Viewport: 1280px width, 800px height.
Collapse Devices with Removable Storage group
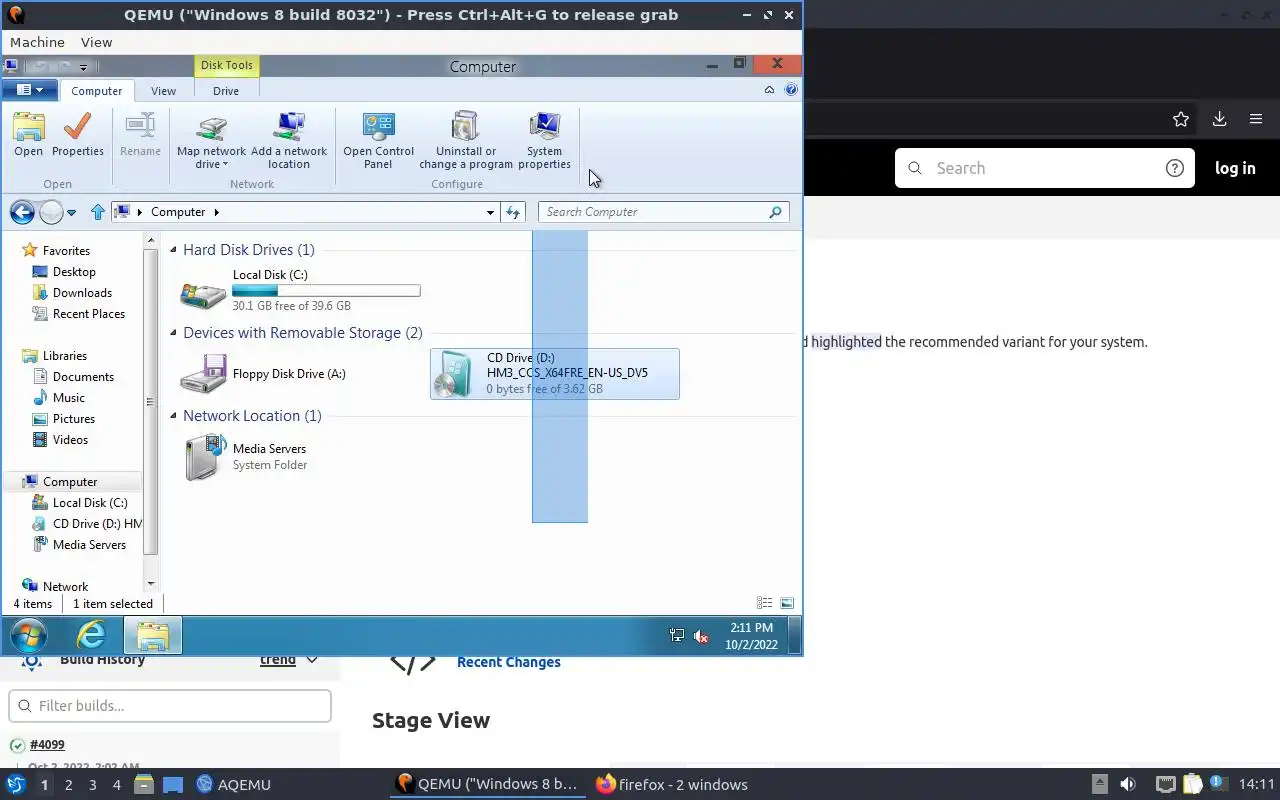pos(174,333)
